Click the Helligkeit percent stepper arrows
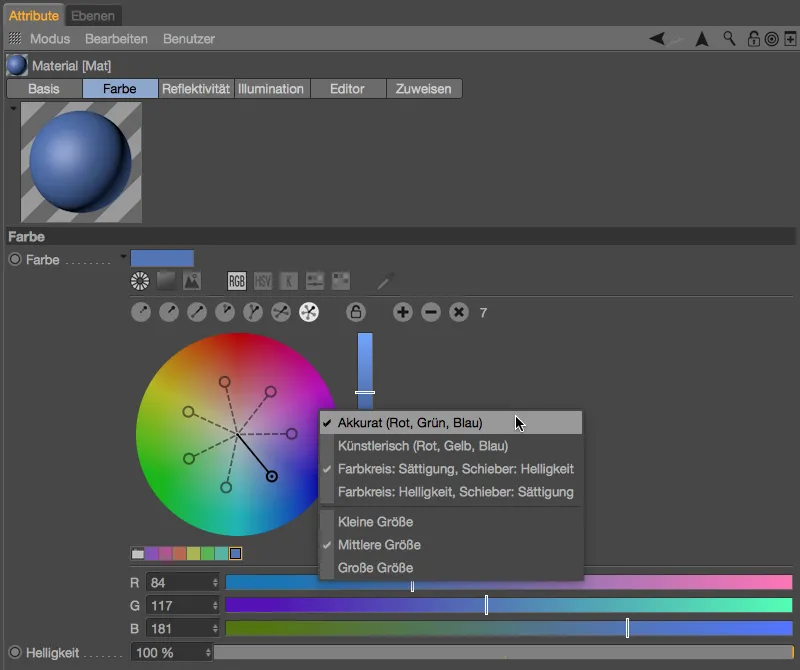The height and width of the screenshot is (670, 800). click(208, 652)
